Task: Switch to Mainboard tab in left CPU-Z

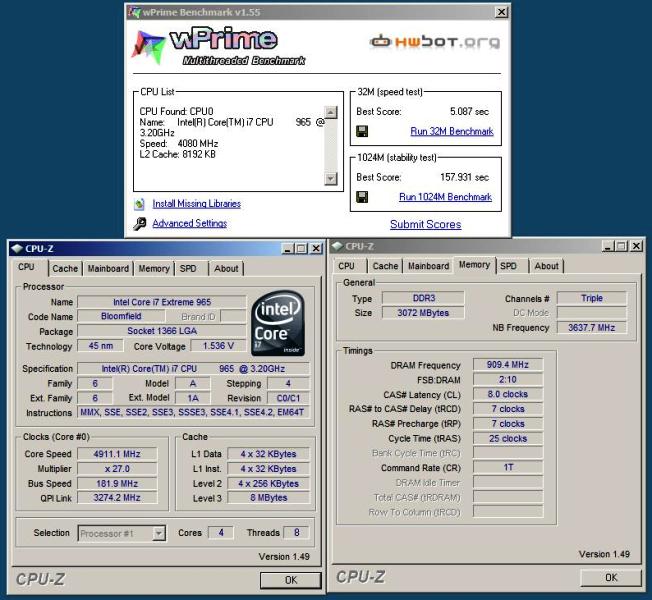Action: tap(108, 269)
